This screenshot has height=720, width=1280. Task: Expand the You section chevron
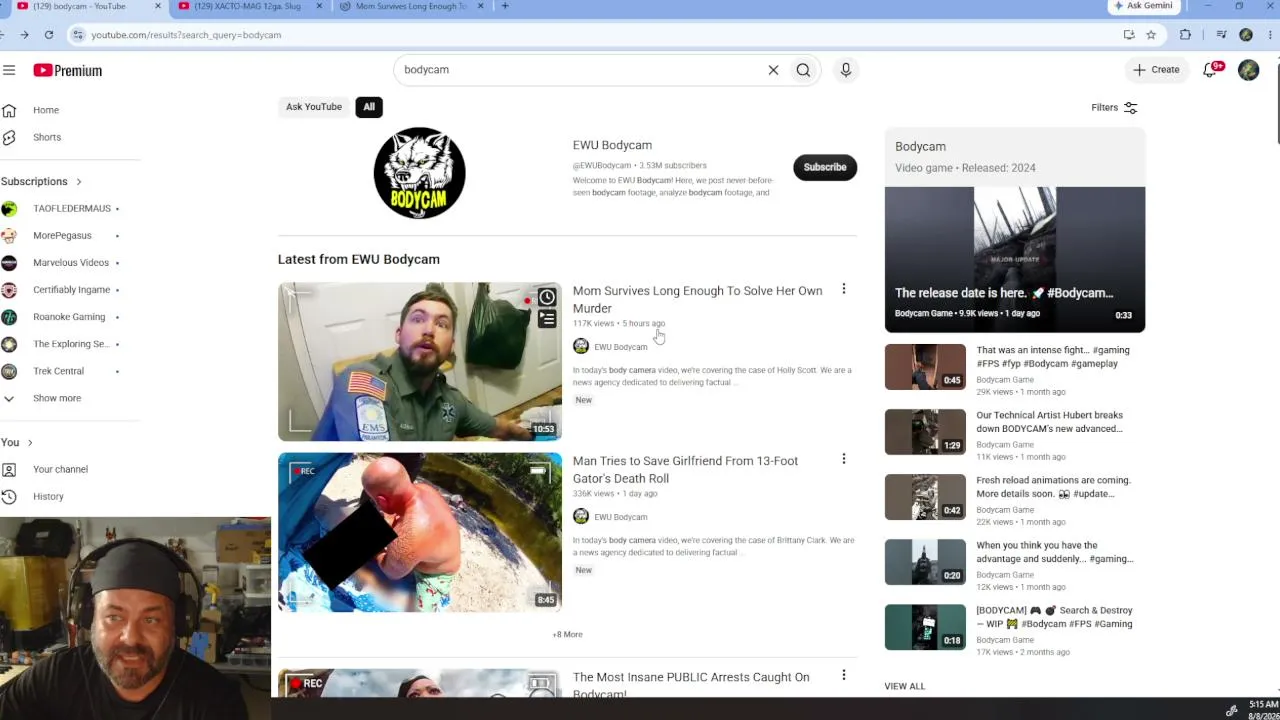(30, 442)
